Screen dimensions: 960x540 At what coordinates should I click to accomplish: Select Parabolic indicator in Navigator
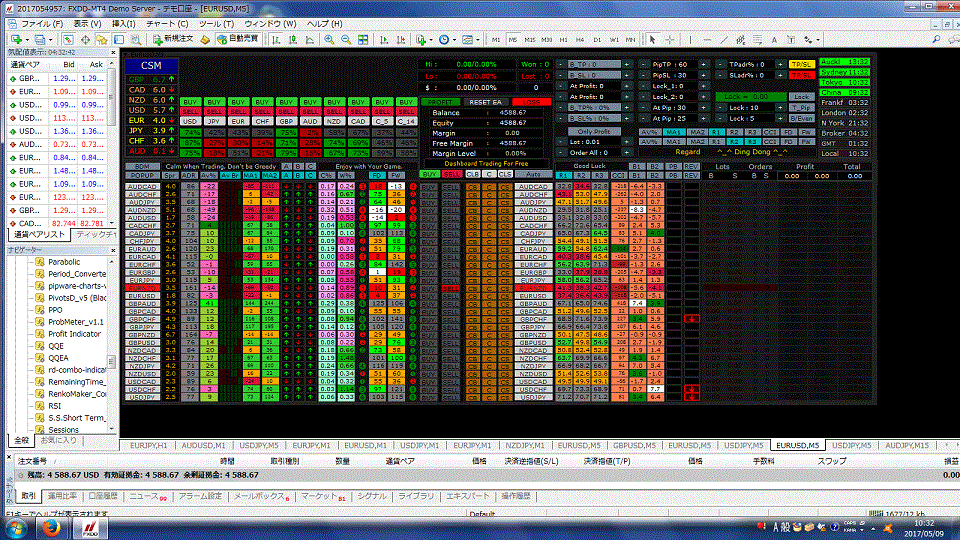click(x=64, y=261)
